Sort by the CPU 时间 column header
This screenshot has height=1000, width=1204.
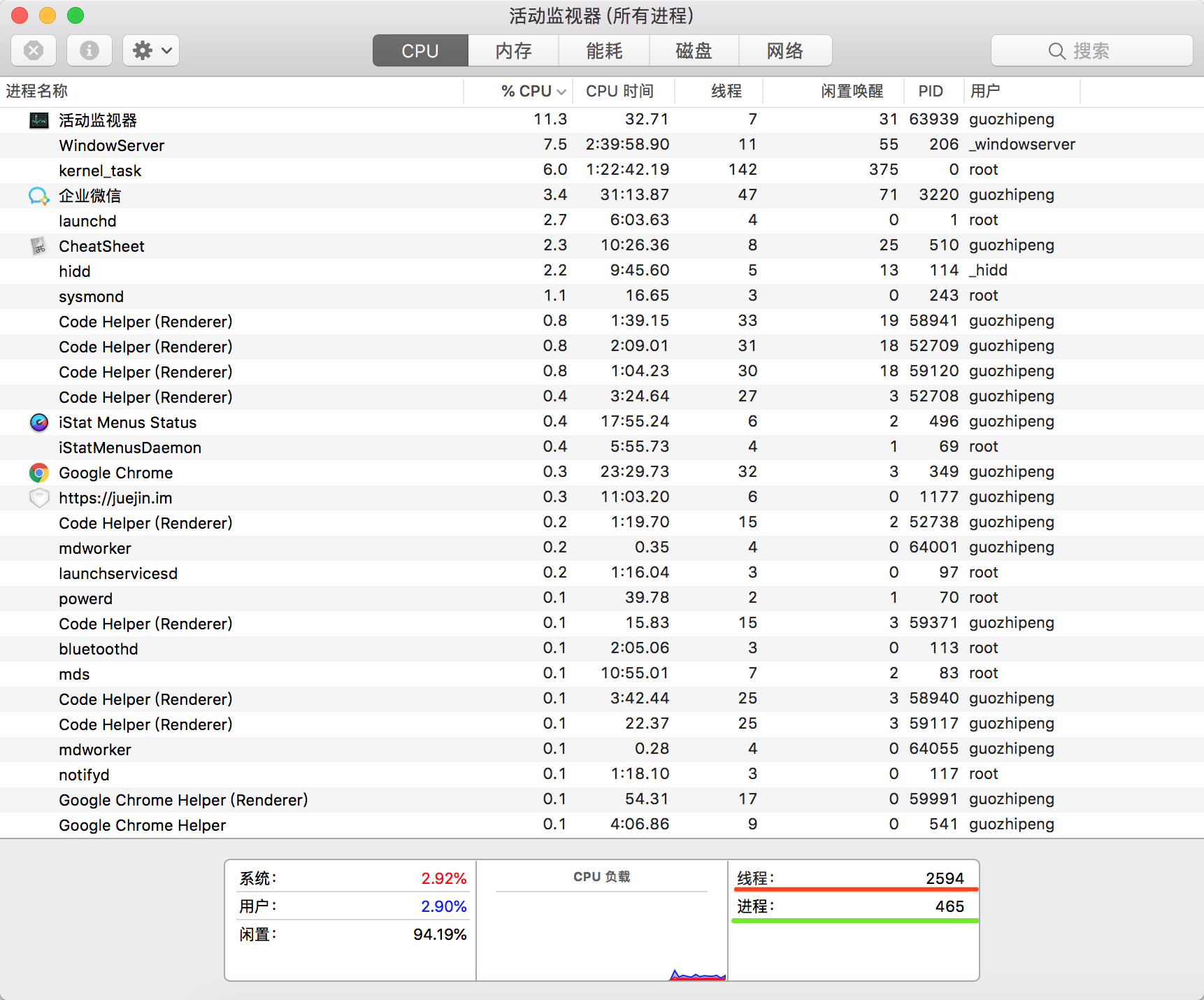624,91
